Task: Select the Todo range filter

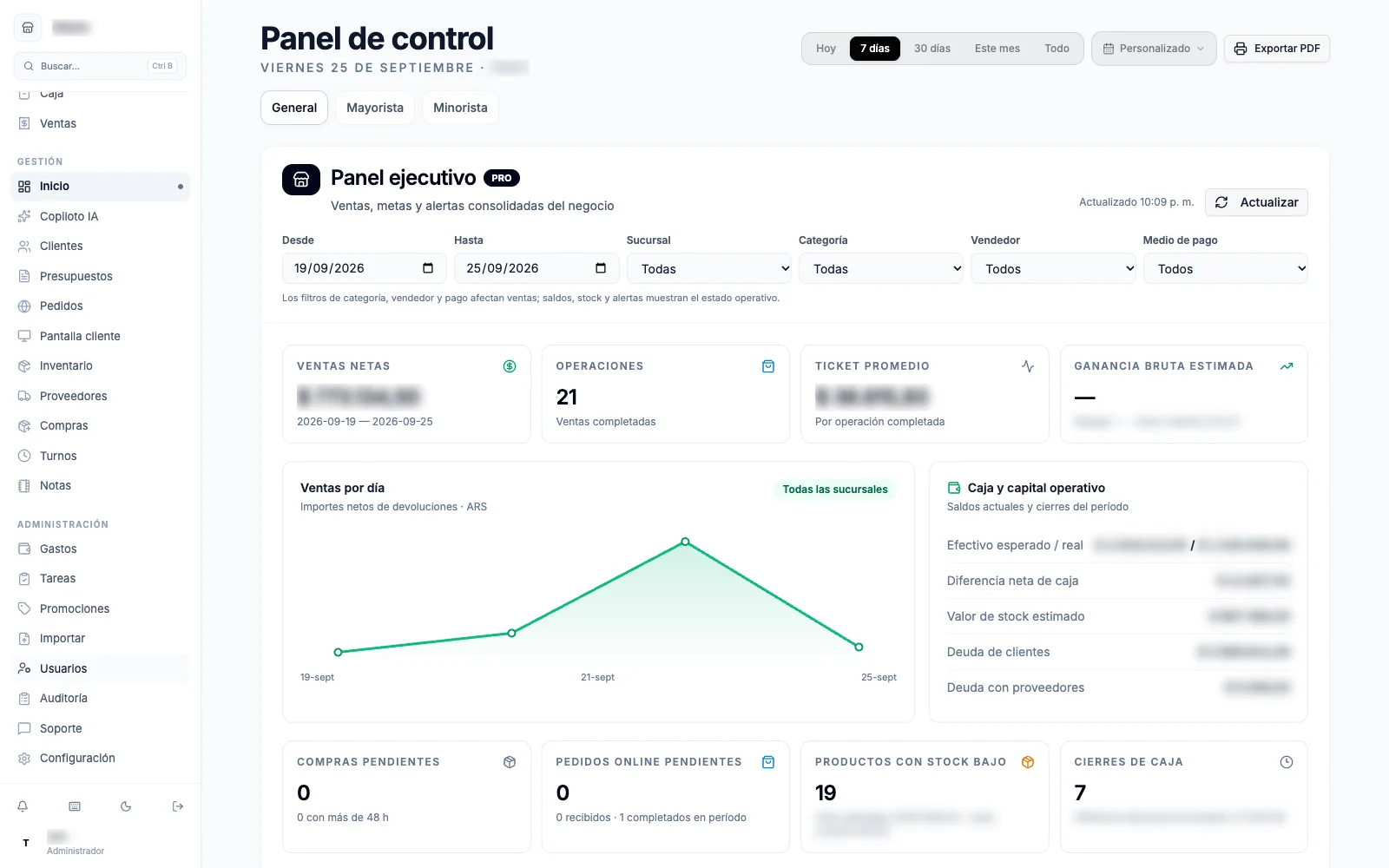Action: (x=1057, y=49)
